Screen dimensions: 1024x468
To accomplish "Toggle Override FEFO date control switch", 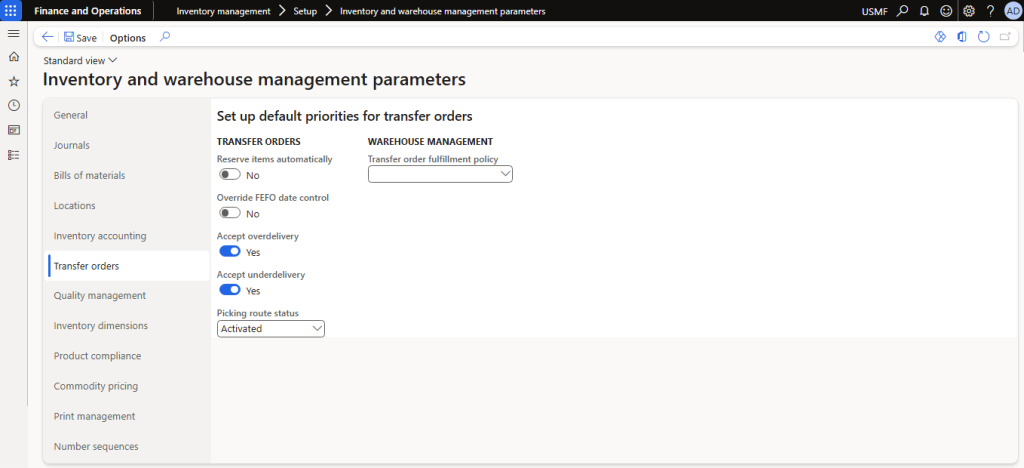I will (x=230, y=213).
